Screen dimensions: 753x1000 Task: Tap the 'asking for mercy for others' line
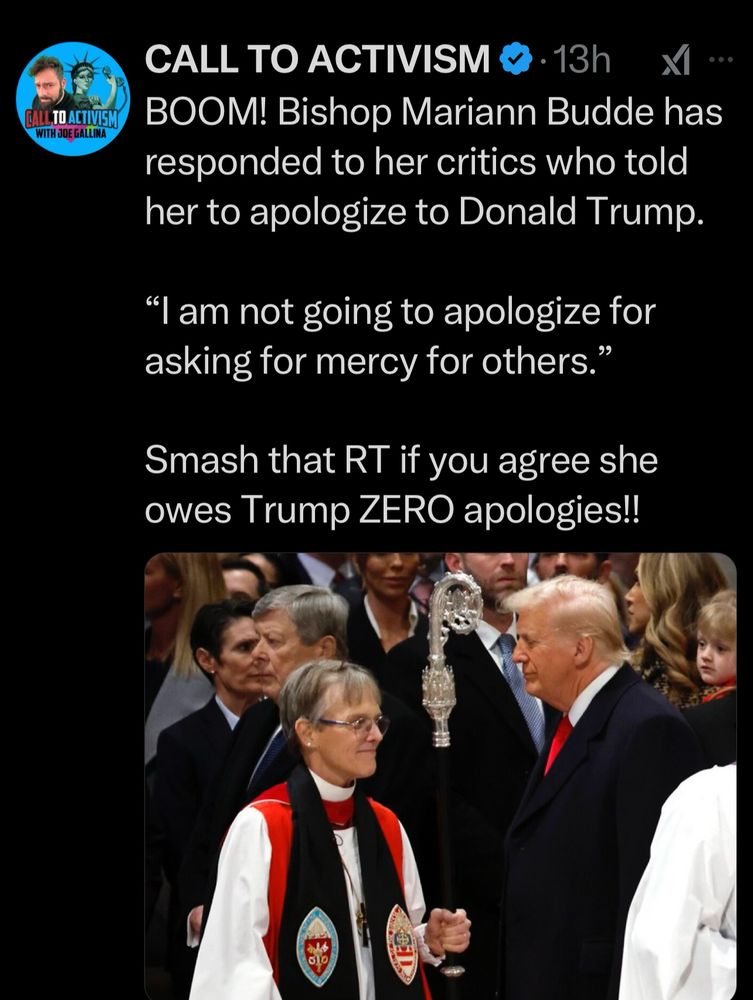coord(379,363)
